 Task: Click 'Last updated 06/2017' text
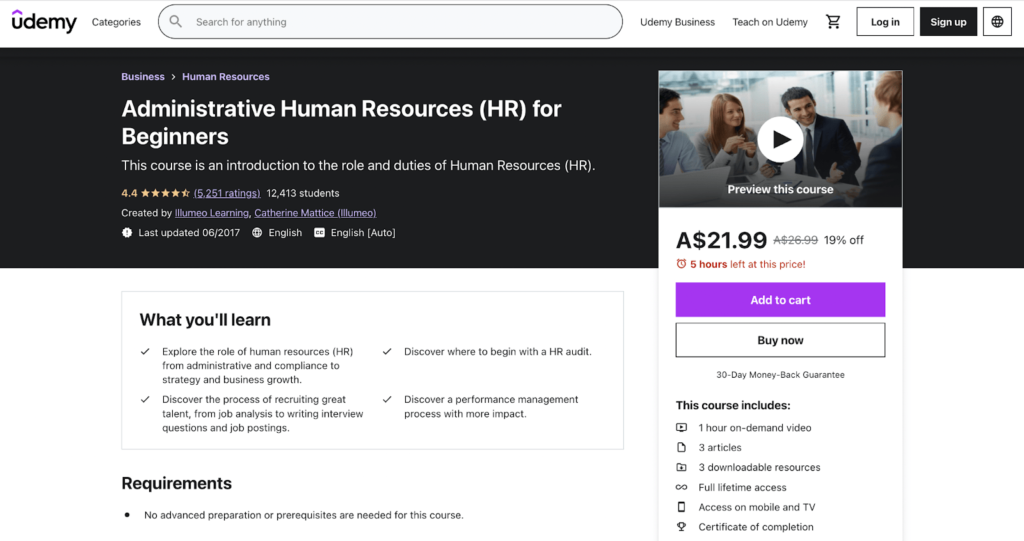click(189, 233)
